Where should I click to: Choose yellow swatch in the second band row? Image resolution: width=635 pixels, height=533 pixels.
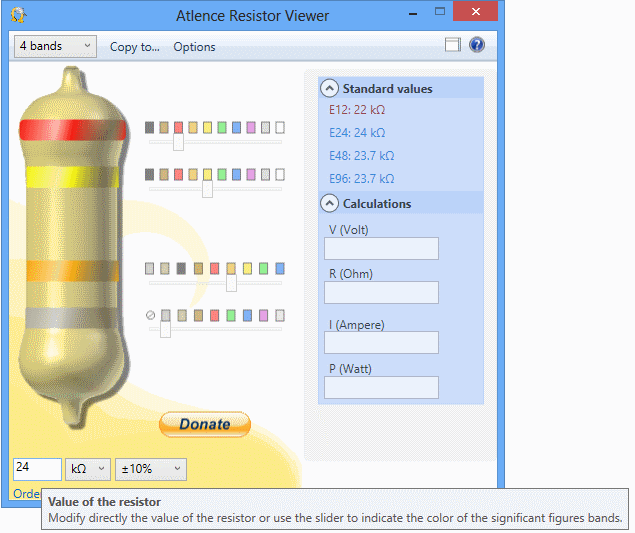pyautogui.click(x=207, y=175)
